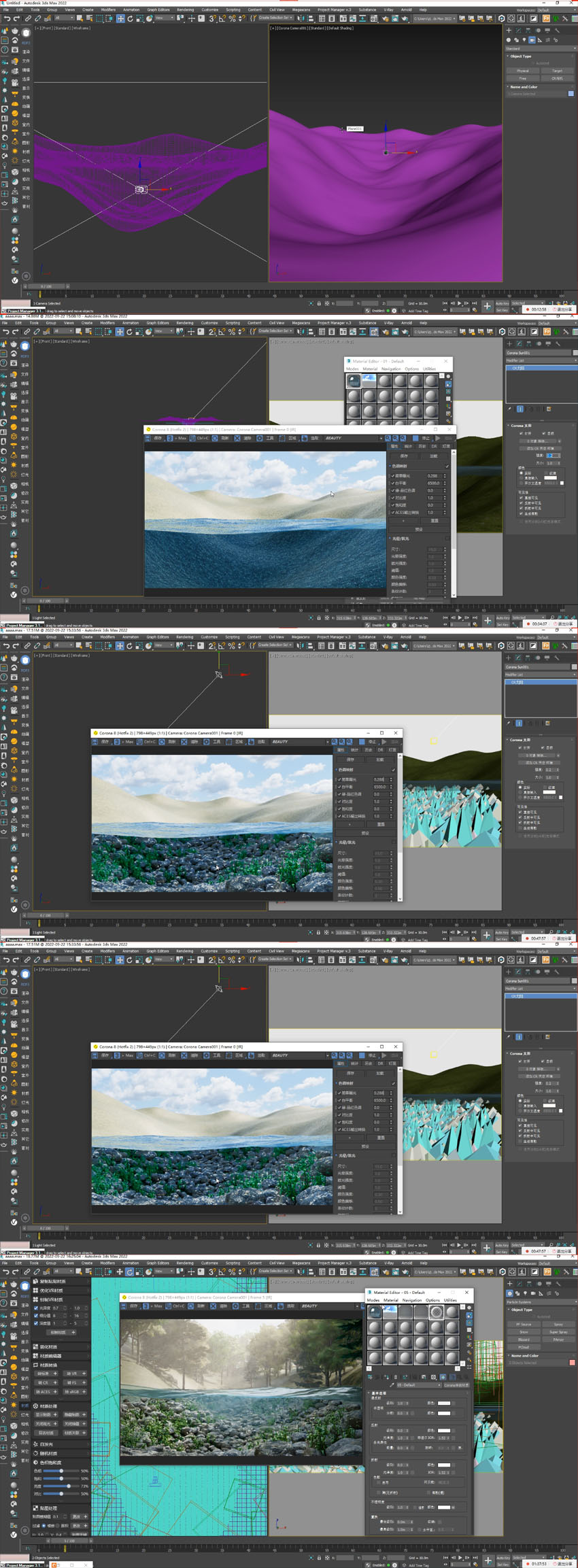
Task: Collapse the Object Type rollout in the Untitled window
Action: (x=540, y=56)
